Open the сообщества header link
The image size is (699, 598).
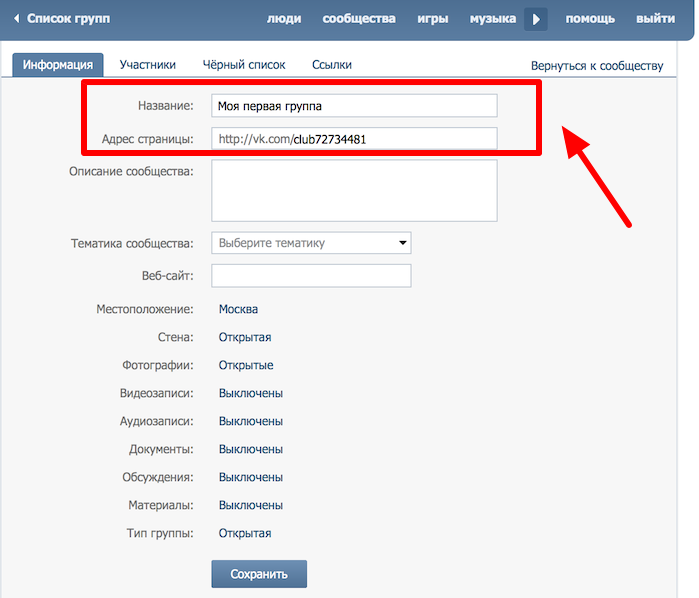tap(359, 19)
